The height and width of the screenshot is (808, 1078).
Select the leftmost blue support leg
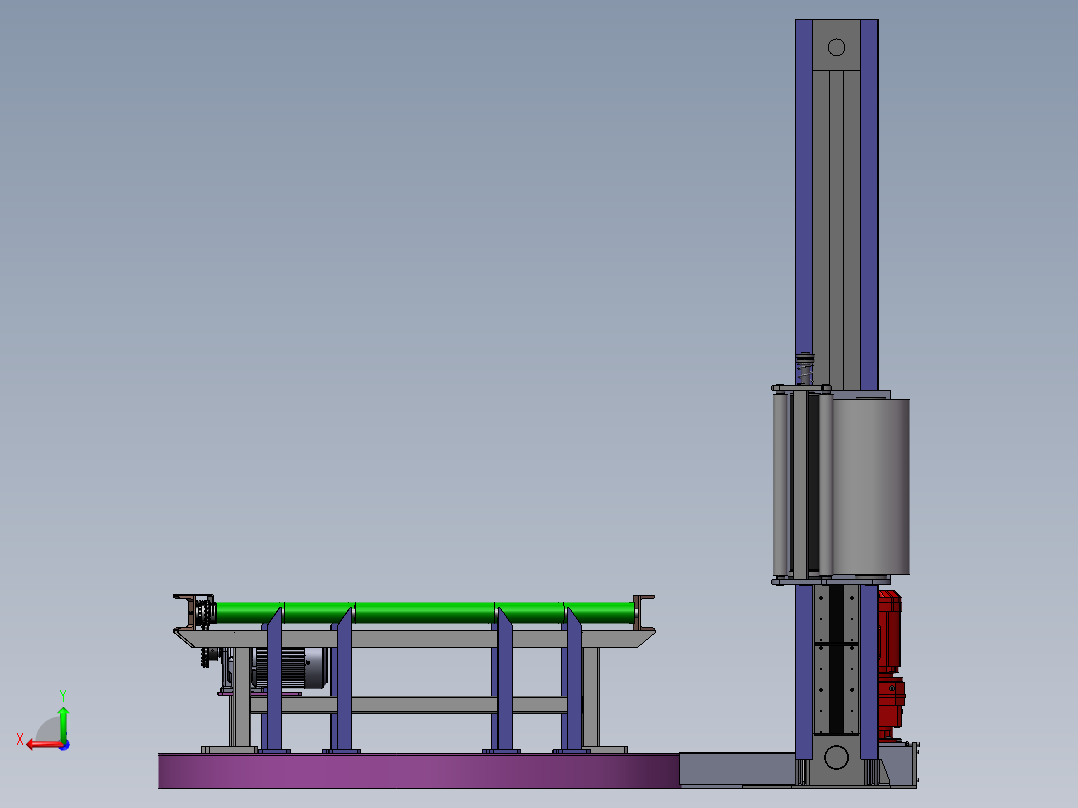click(x=273, y=680)
